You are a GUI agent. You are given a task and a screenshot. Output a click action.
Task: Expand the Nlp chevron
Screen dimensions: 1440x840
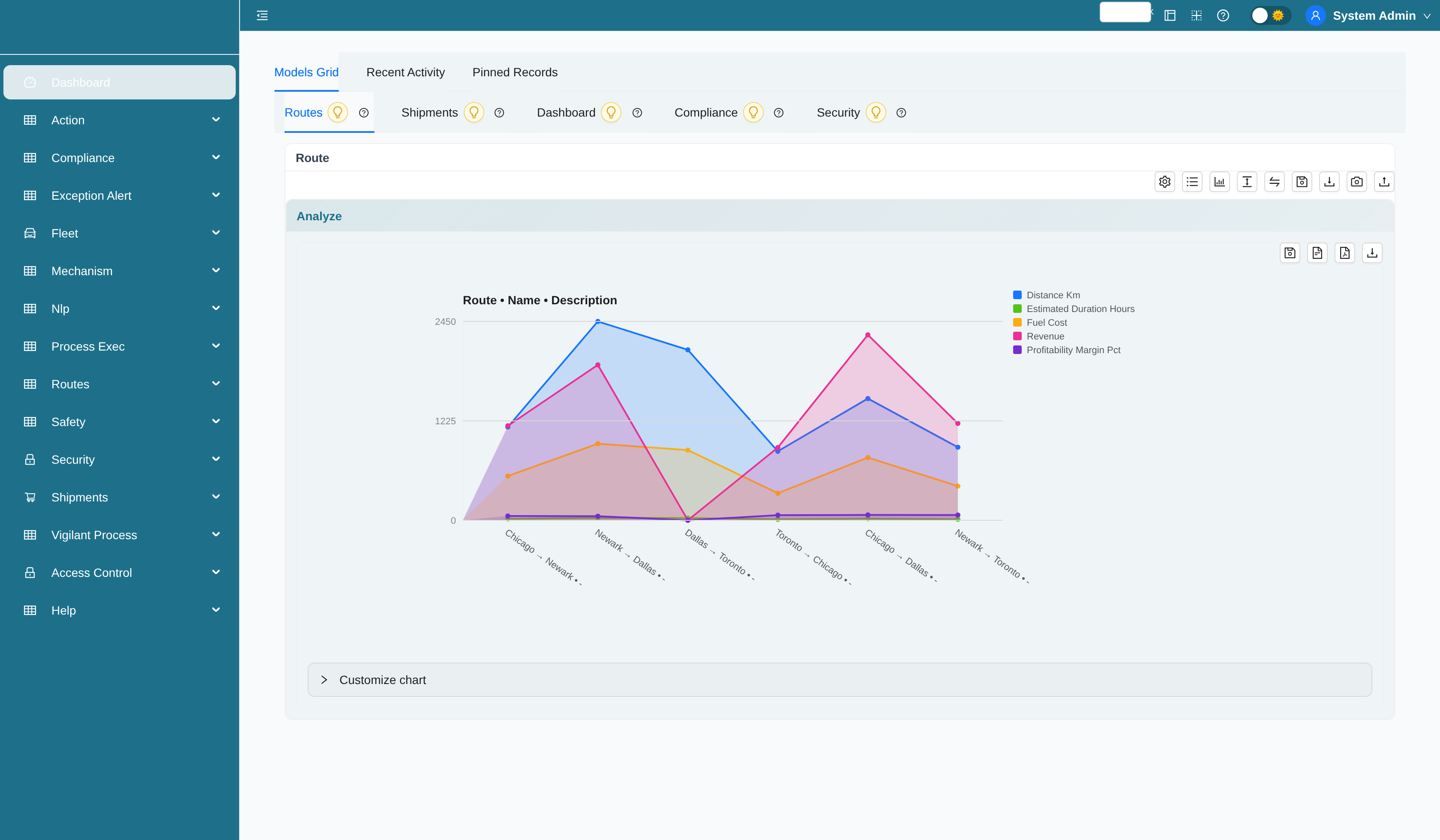216,308
